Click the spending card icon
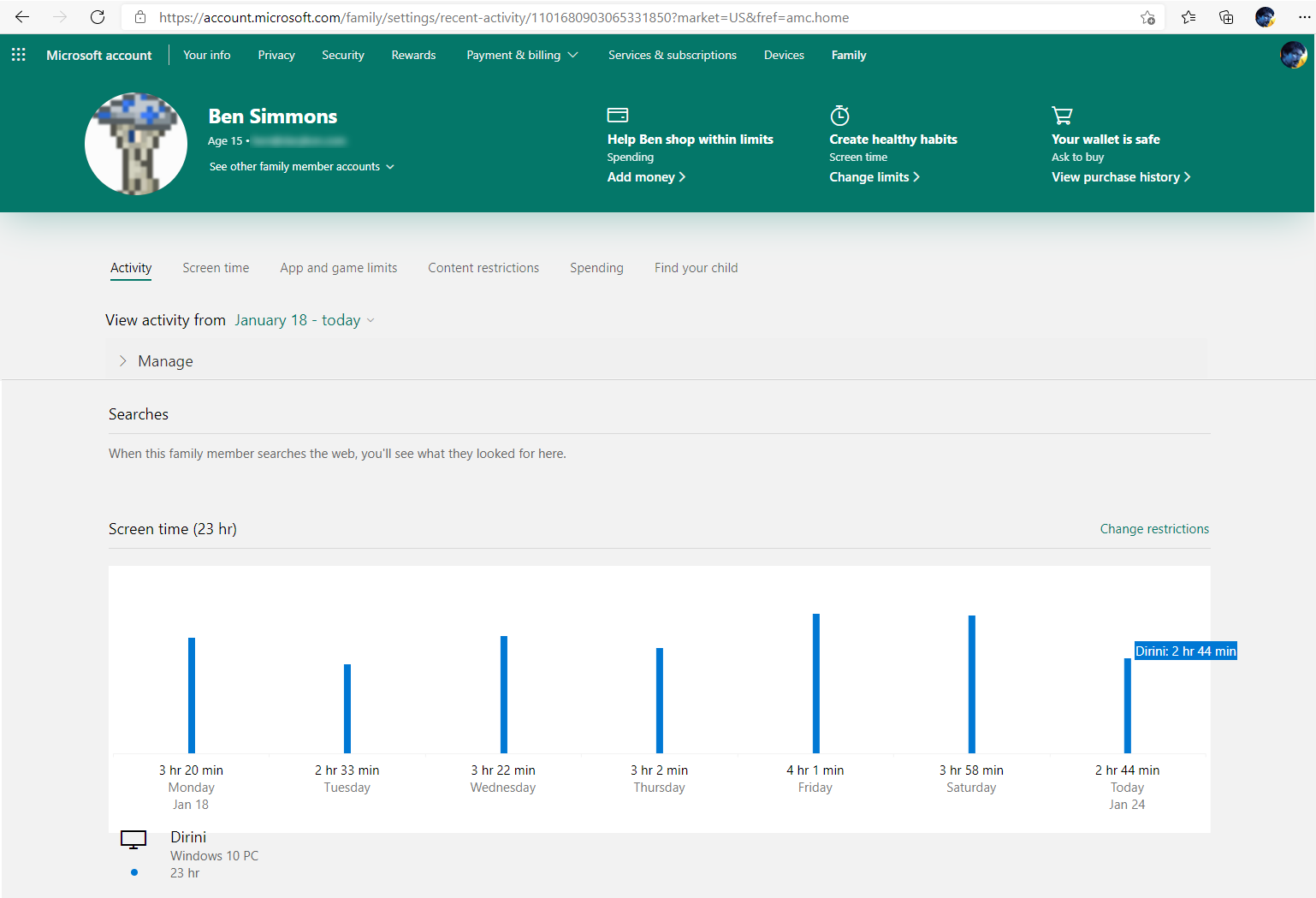This screenshot has width=1316, height=898. click(x=618, y=115)
